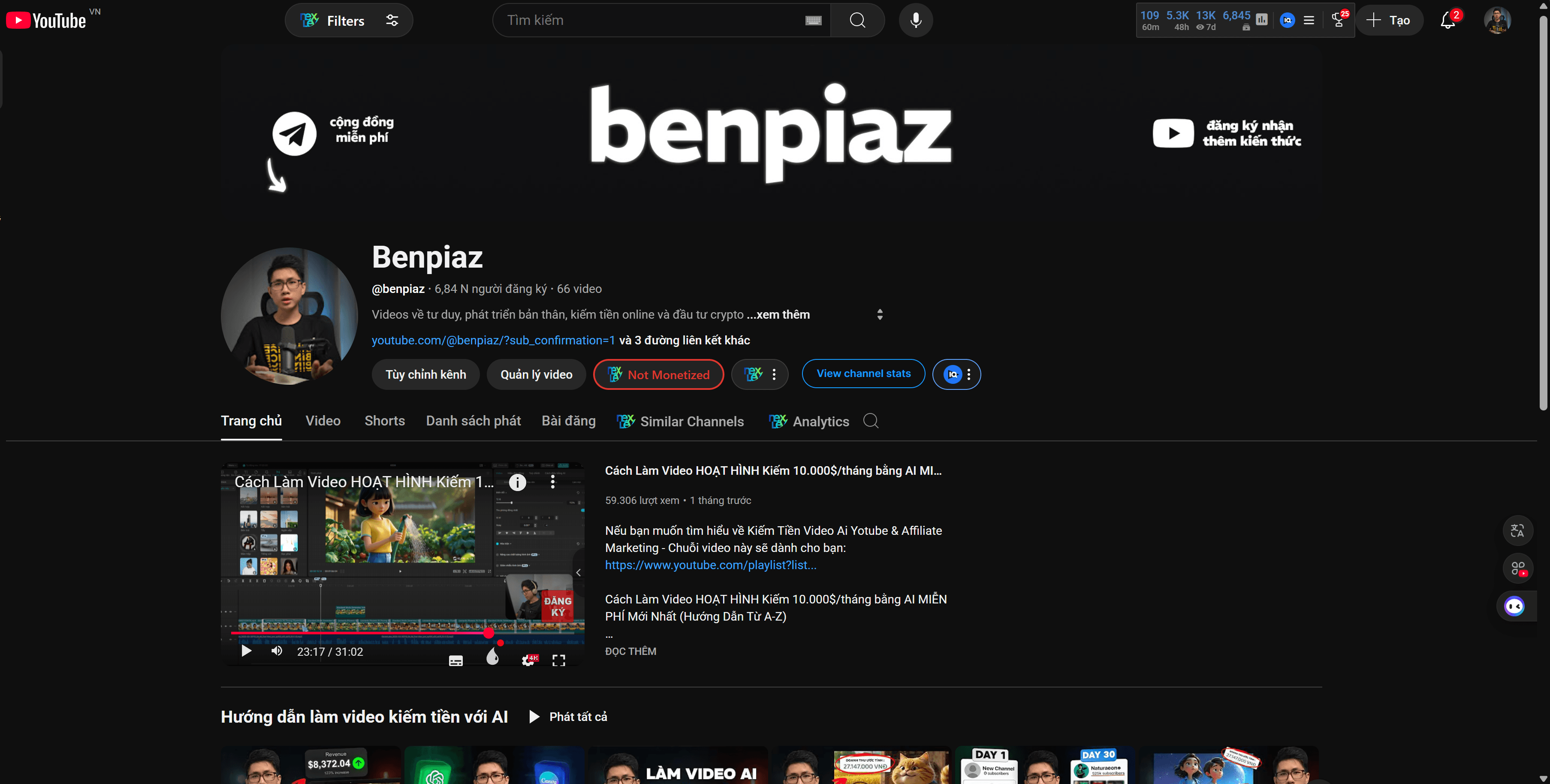The image size is (1550, 784).
Task: Expand ĐỌC THÊM for video description
Action: 630,651
